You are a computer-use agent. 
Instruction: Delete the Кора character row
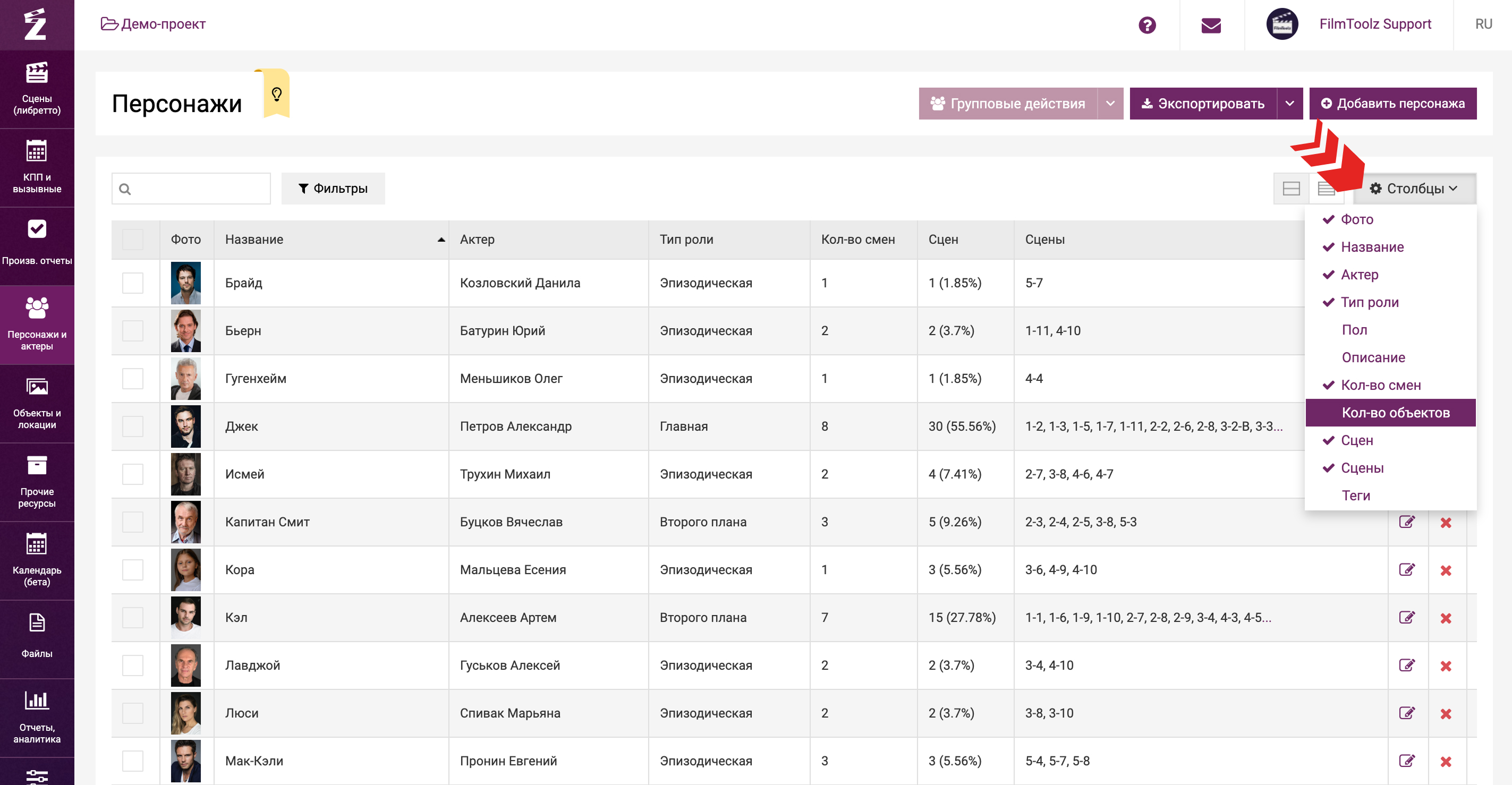pos(1445,570)
